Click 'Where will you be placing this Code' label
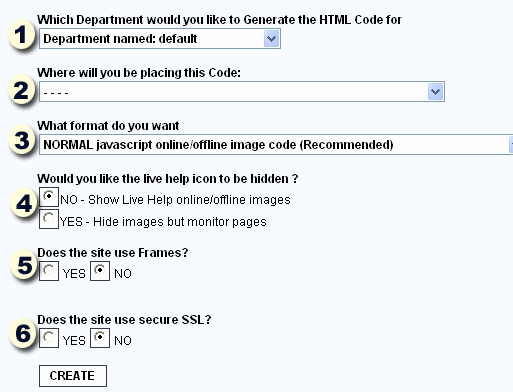The height and width of the screenshot is (392, 513). tap(139, 73)
